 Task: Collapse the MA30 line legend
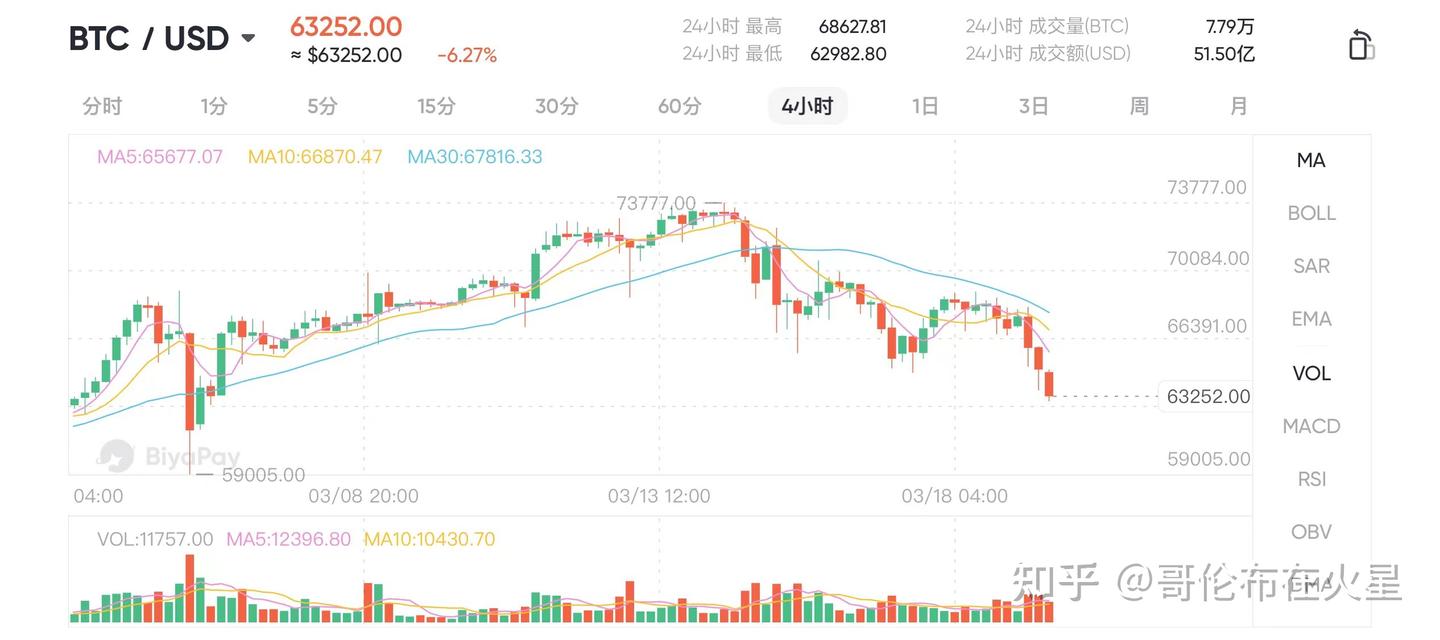click(474, 156)
